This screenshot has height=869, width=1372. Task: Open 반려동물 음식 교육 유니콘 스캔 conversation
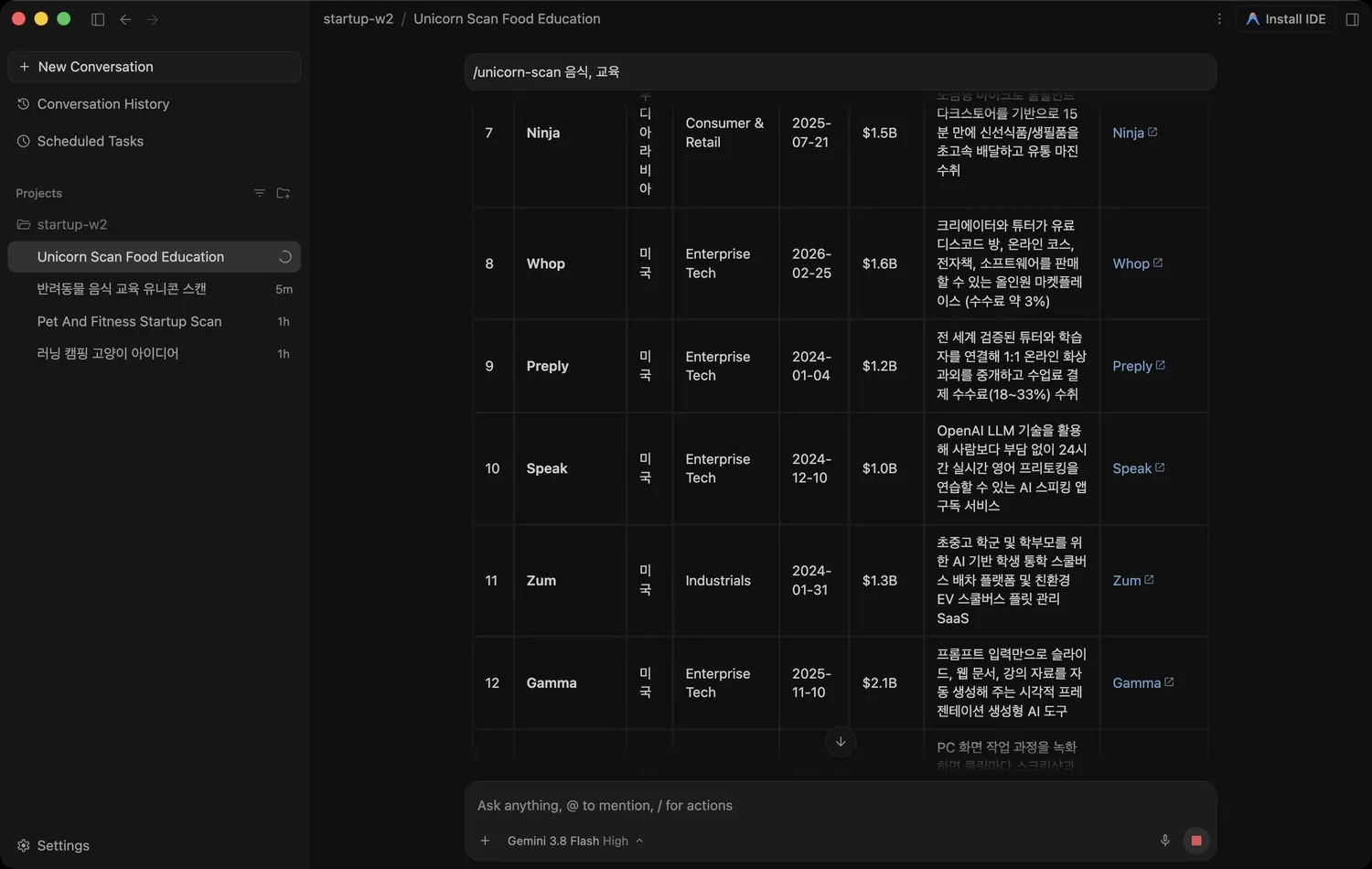tap(154, 289)
